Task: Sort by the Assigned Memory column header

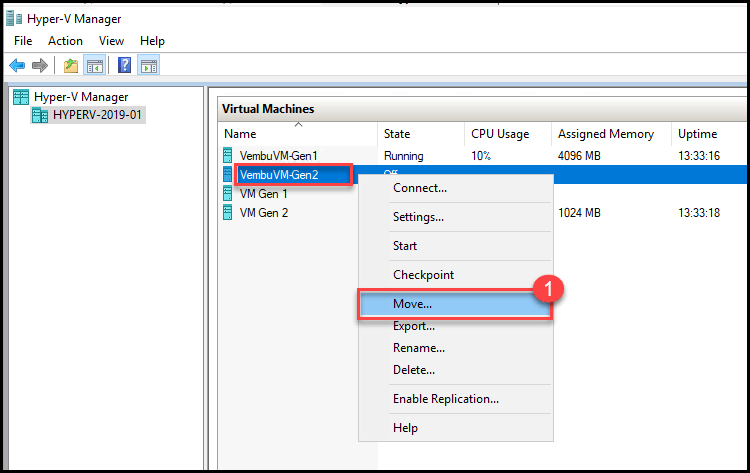Action: (605, 134)
